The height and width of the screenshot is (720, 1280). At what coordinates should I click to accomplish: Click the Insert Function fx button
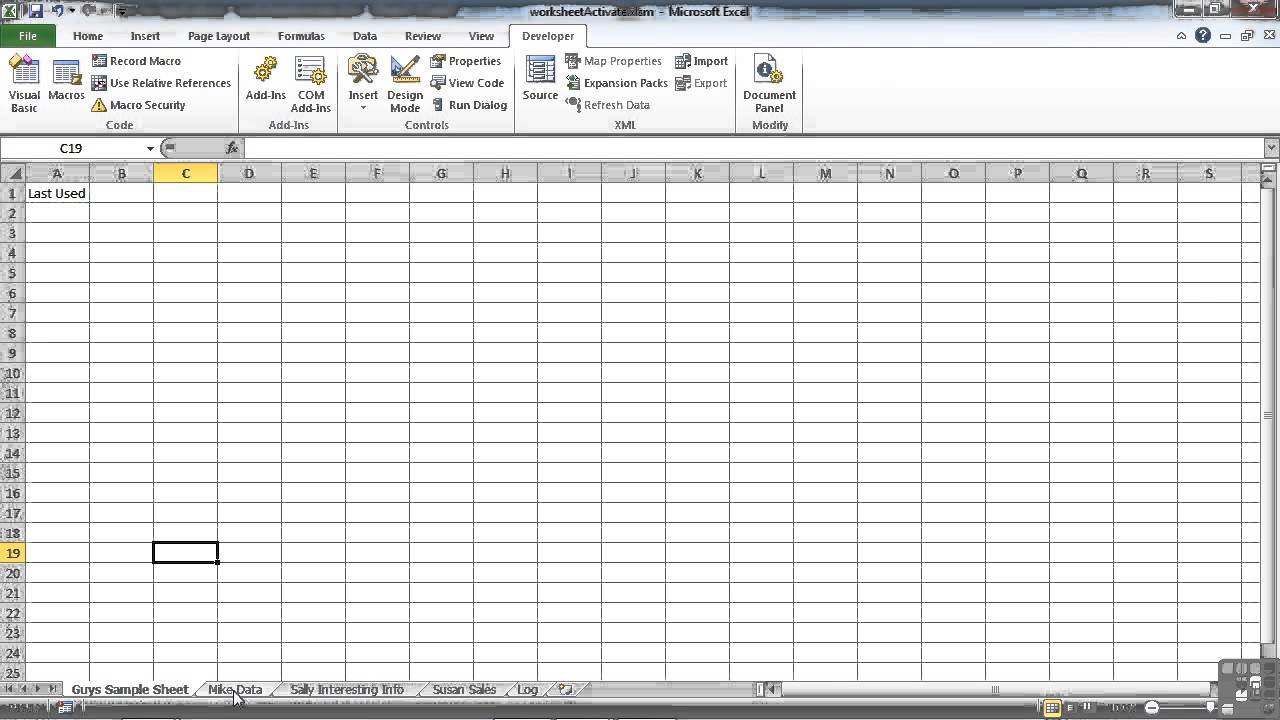click(x=232, y=148)
